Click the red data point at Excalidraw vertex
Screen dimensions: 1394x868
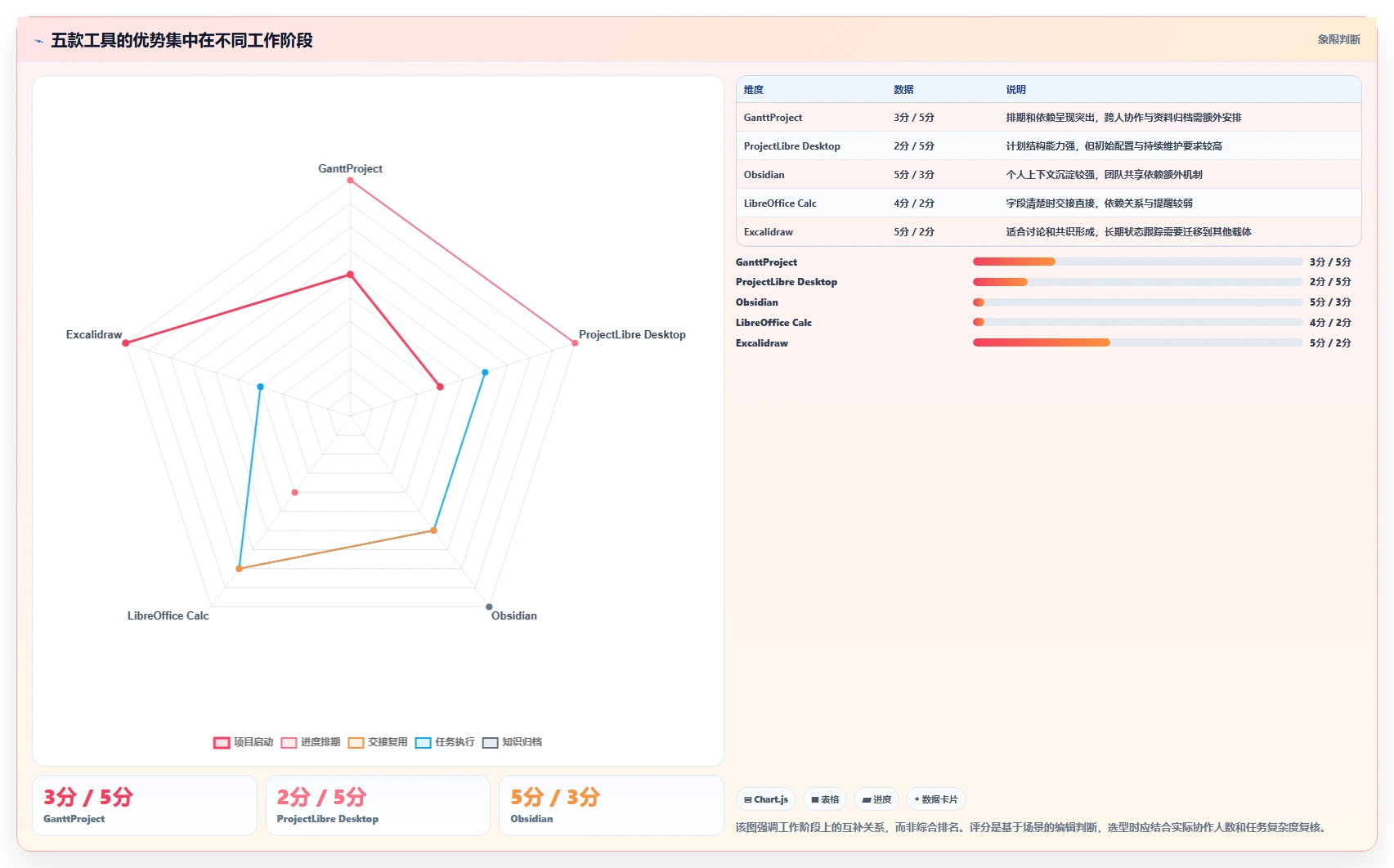(x=125, y=343)
